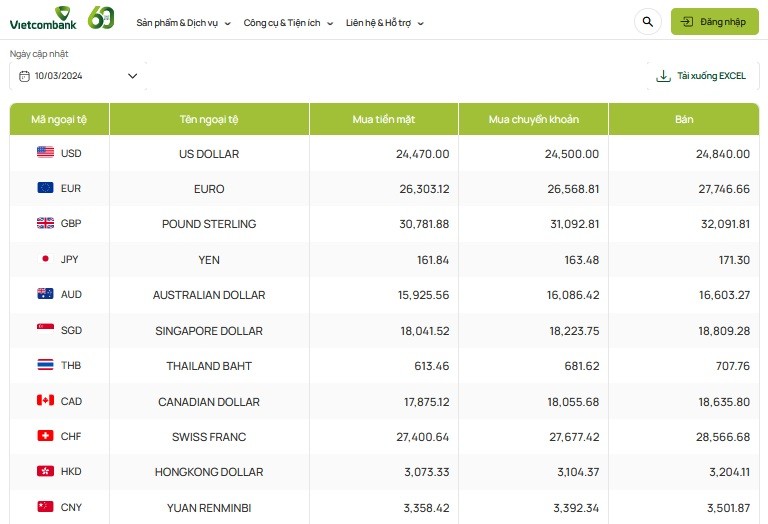Expand the date picker dropdown arrow
Screen dimensions: 768x524
[132, 76]
